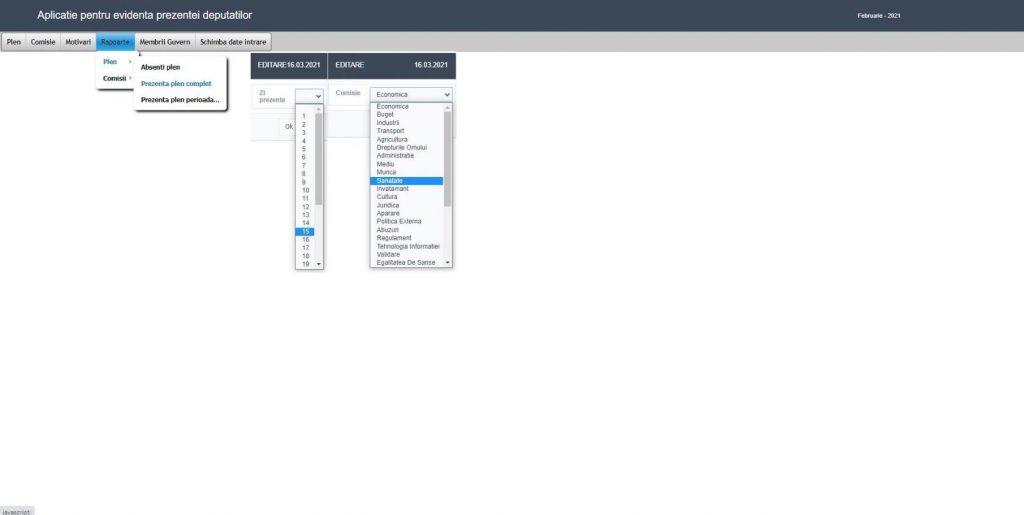Select Buget in commission list
The height and width of the screenshot is (515, 1024).
pyautogui.click(x=407, y=114)
